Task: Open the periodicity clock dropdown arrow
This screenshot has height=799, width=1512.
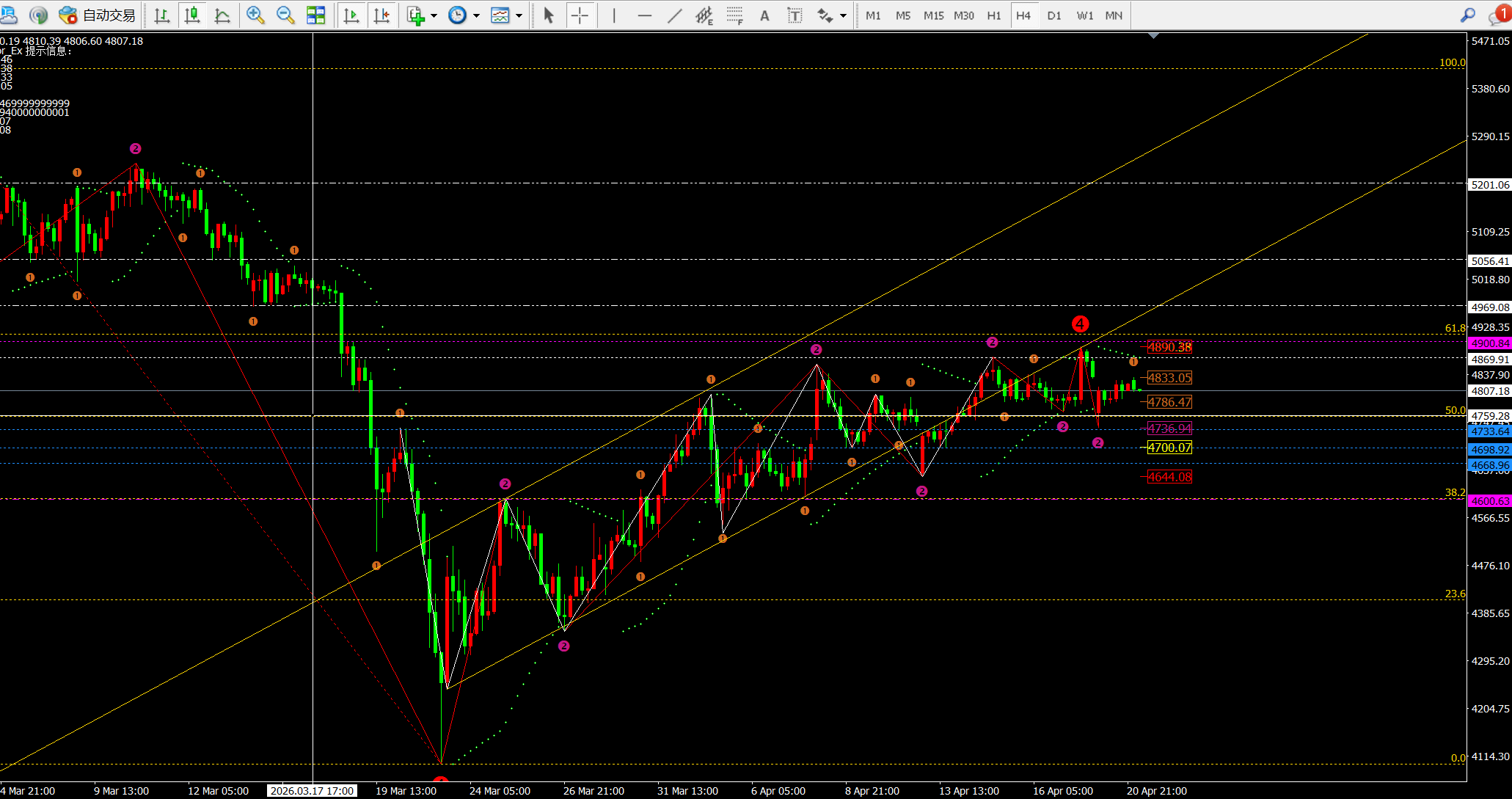Action: [x=477, y=15]
